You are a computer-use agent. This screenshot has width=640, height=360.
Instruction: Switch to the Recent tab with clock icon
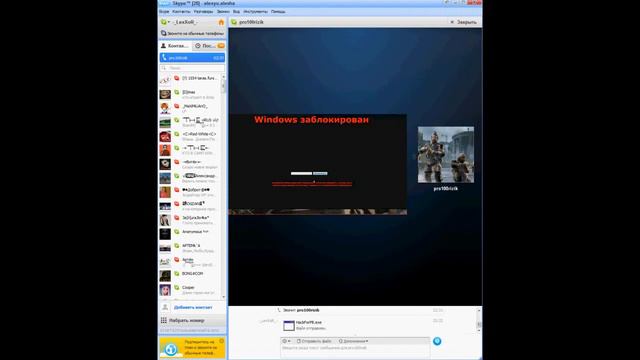[x=209, y=46]
